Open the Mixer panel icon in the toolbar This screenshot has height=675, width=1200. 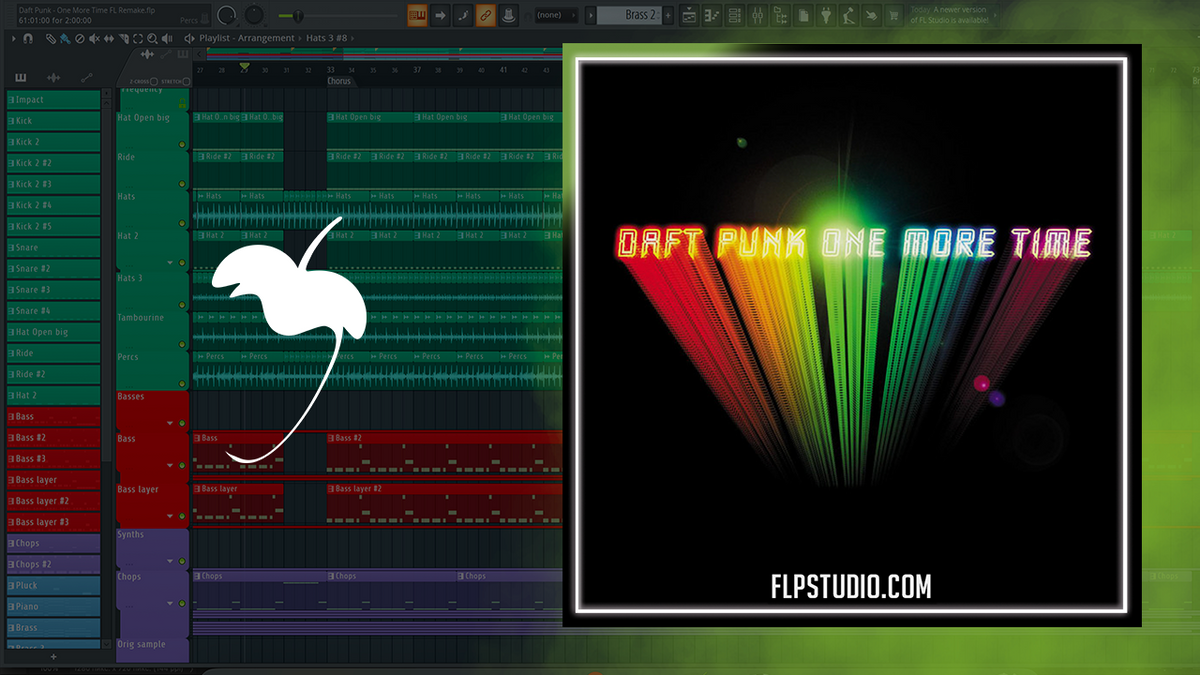click(x=757, y=15)
